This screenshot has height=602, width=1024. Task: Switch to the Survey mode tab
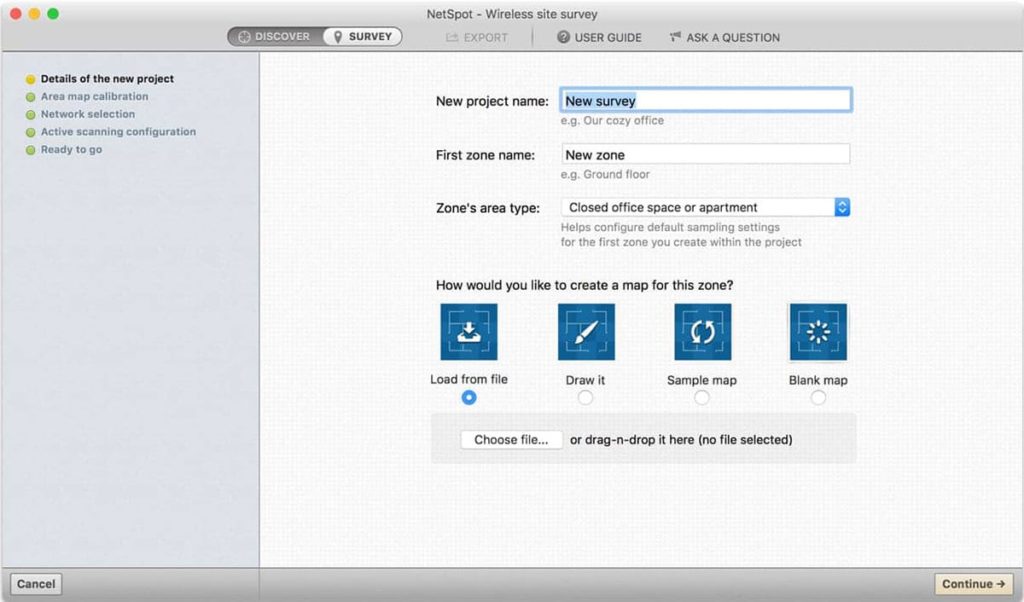point(362,37)
